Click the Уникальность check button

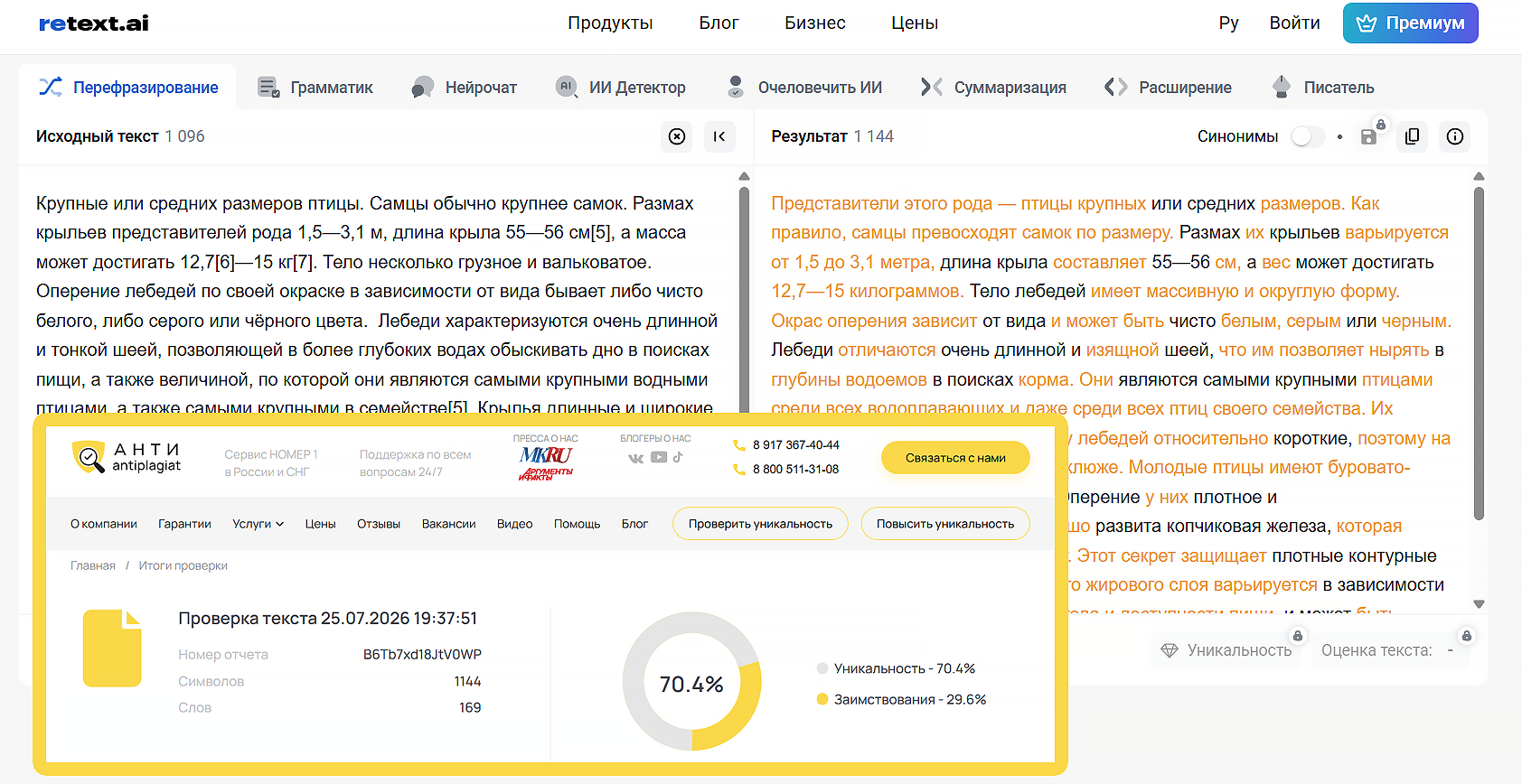(x=1227, y=650)
